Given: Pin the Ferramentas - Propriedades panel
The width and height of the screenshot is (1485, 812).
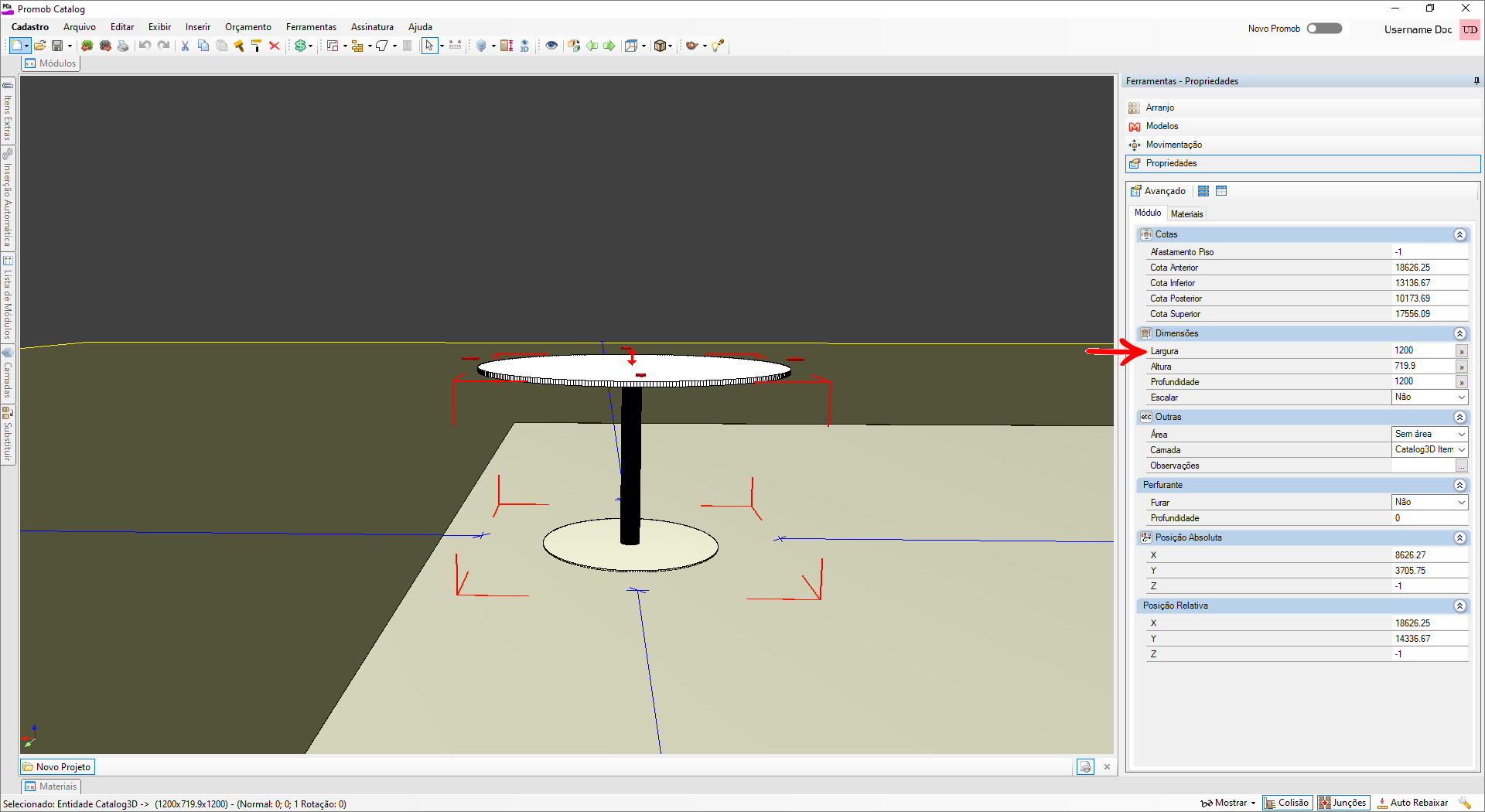Looking at the screenshot, I should pos(1476,80).
